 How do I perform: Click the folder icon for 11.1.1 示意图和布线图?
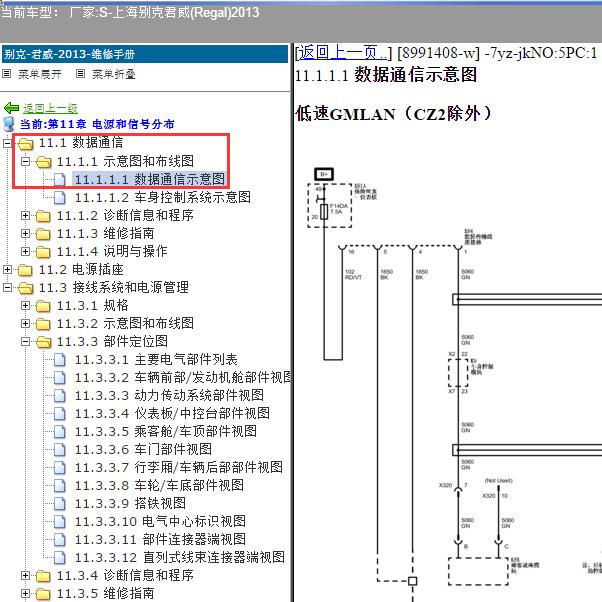coord(43,162)
